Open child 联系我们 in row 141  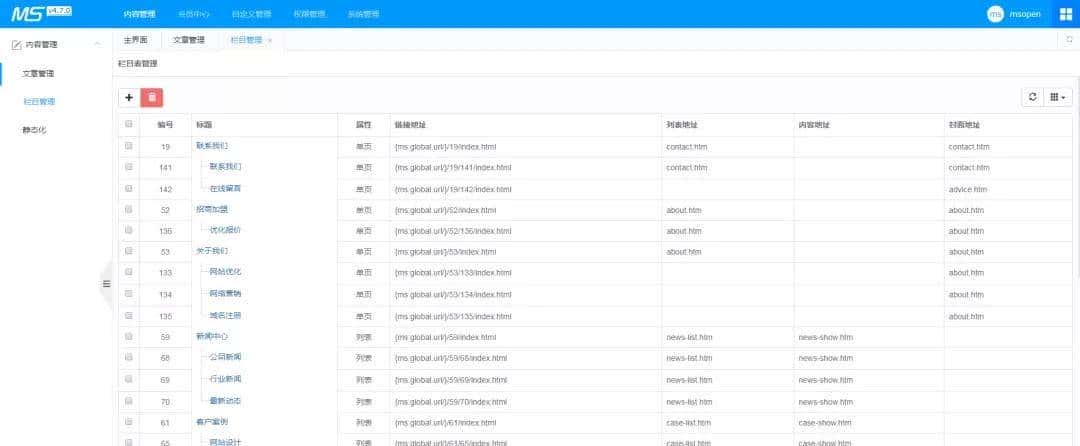pos(225,167)
